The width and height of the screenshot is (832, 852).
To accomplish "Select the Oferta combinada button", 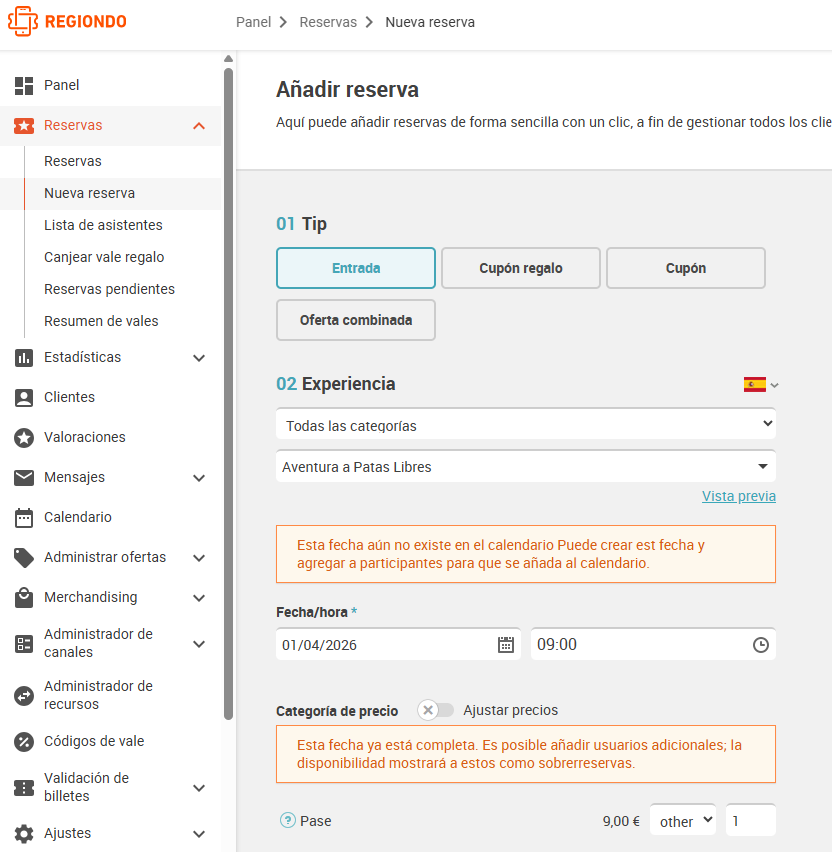I will [356, 320].
